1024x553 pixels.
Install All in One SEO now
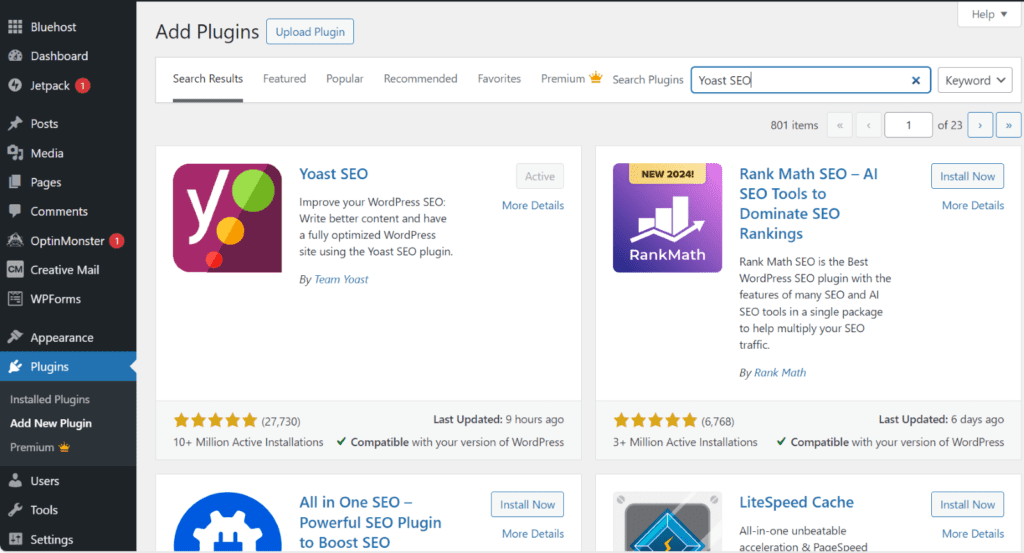tap(527, 505)
